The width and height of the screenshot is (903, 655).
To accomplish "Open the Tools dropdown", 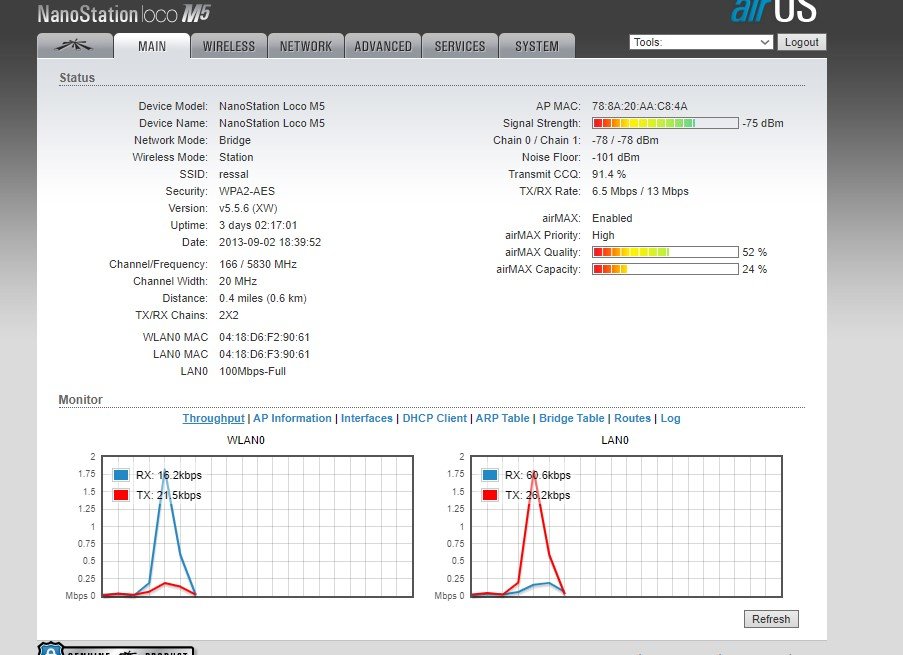I will point(701,42).
